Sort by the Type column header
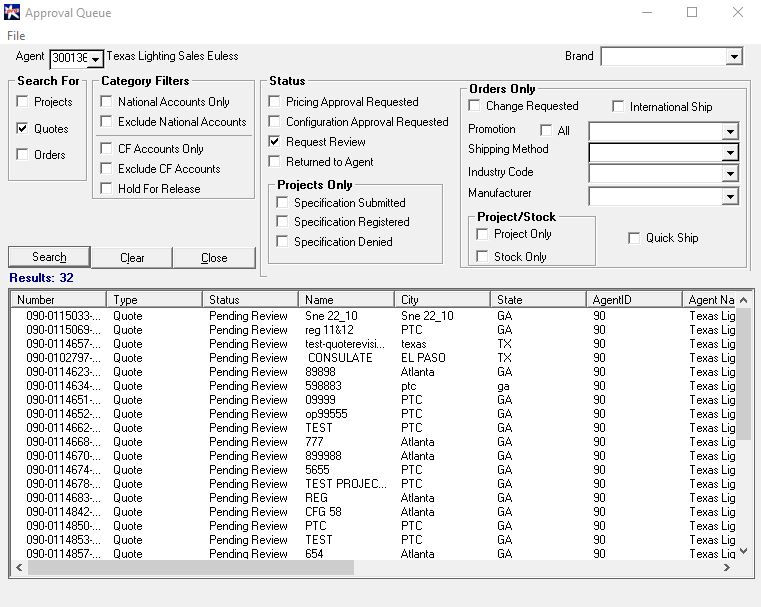Viewport: 761px width, 607px height. [154, 300]
